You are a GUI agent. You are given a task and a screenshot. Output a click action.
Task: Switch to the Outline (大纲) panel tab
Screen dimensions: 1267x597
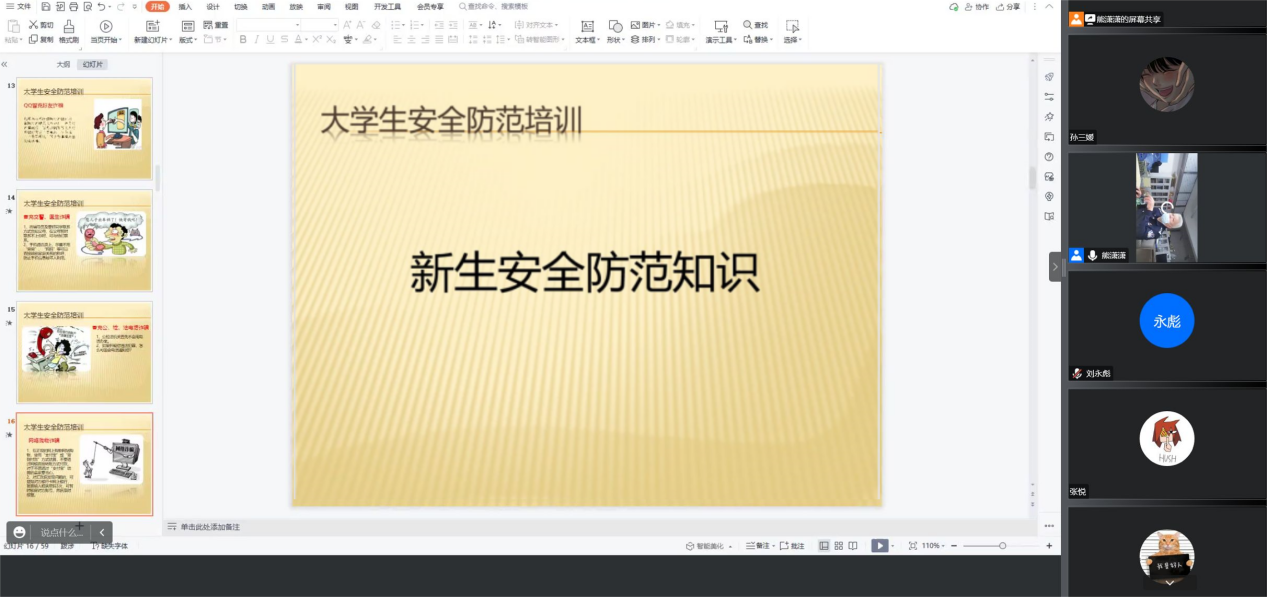point(63,64)
